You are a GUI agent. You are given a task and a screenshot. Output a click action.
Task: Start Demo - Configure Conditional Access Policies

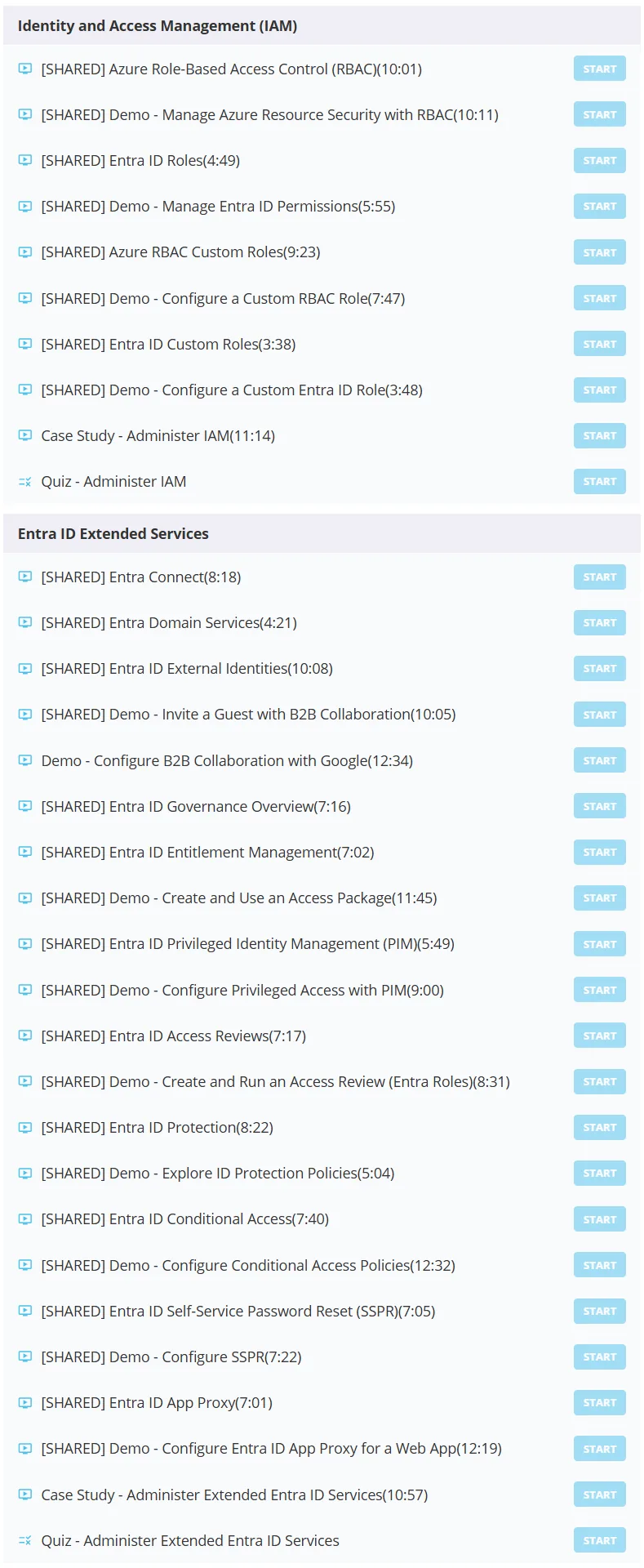click(600, 1265)
